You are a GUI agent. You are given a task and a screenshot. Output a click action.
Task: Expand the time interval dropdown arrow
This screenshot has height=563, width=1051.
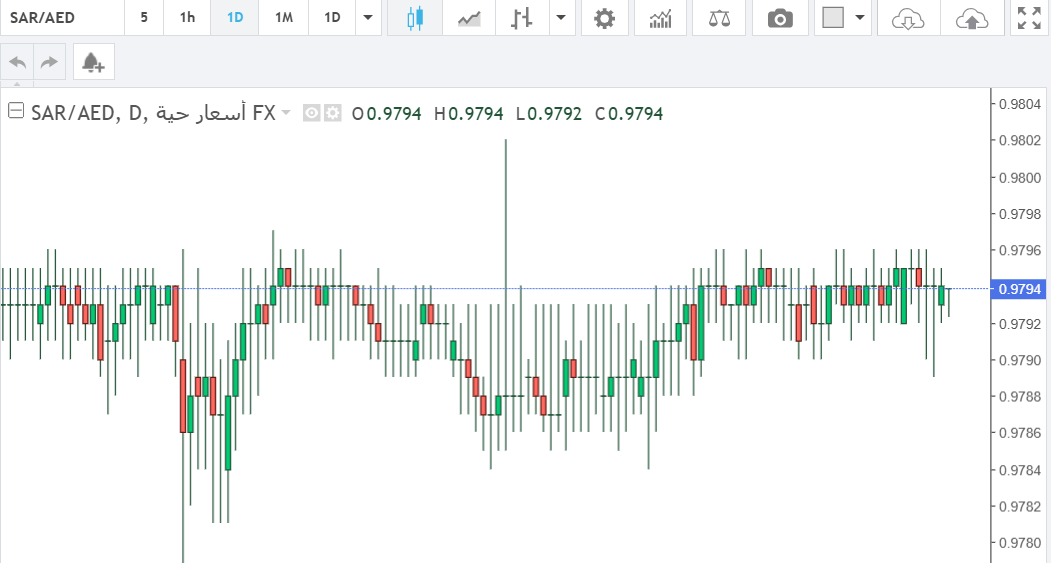pyautogui.click(x=369, y=18)
